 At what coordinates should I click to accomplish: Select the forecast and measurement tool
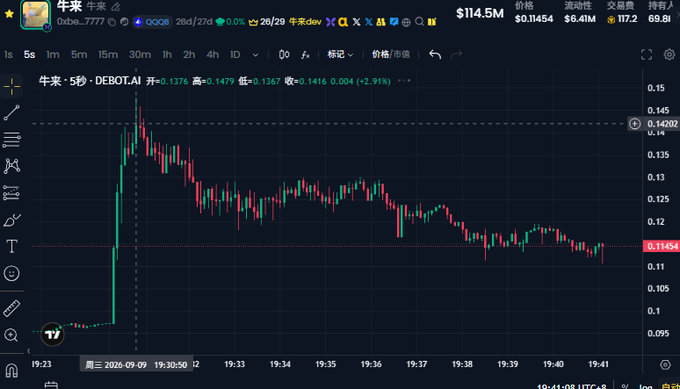point(12,193)
